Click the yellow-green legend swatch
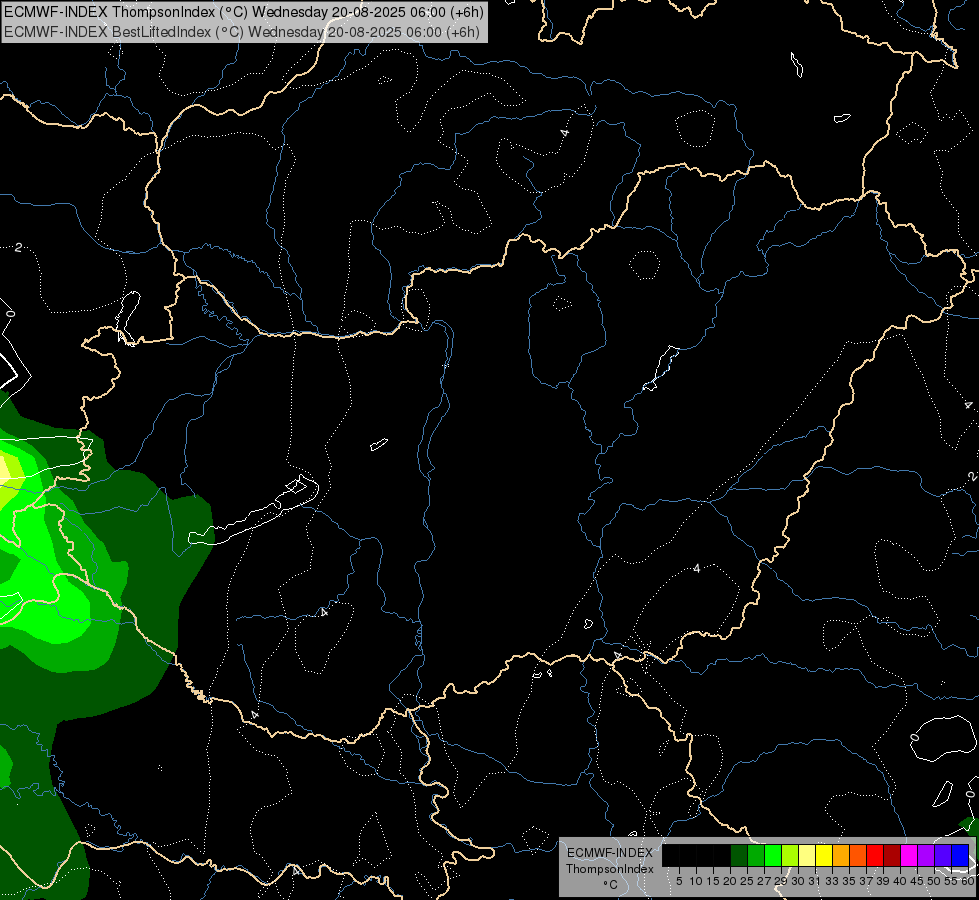Image resolution: width=979 pixels, height=900 pixels. pos(790,855)
